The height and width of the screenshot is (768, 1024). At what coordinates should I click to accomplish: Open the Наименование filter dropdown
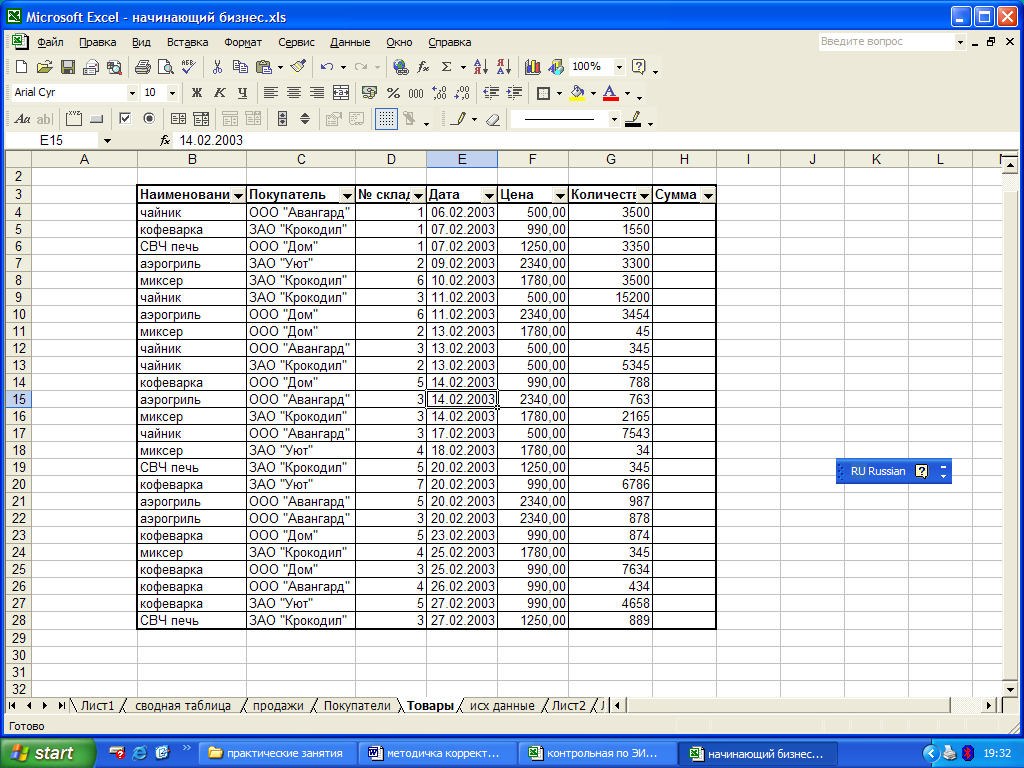click(x=238, y=195)
